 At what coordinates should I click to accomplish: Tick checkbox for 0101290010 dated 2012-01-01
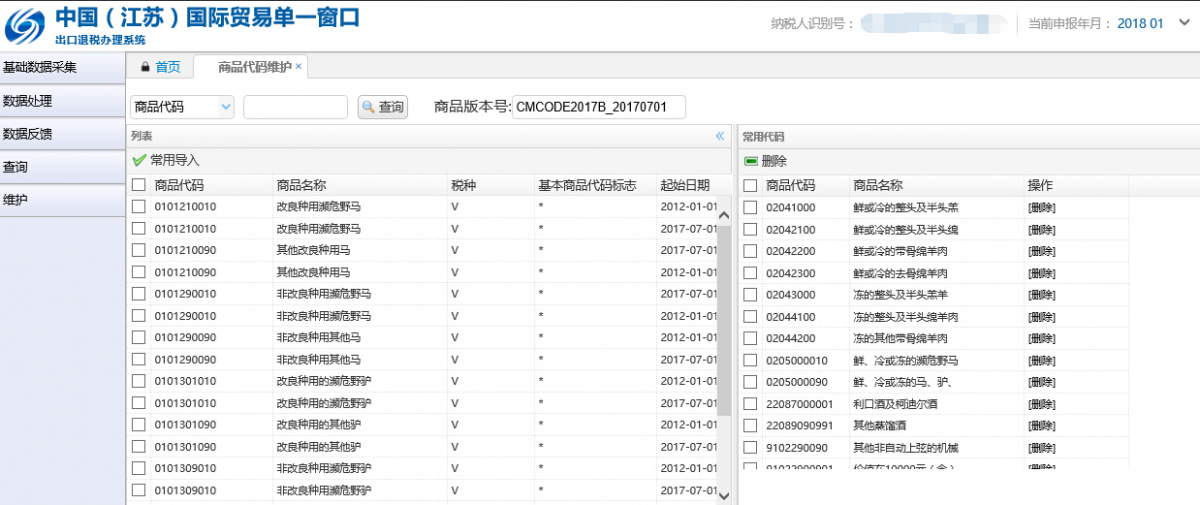click(x=139, y=316)
